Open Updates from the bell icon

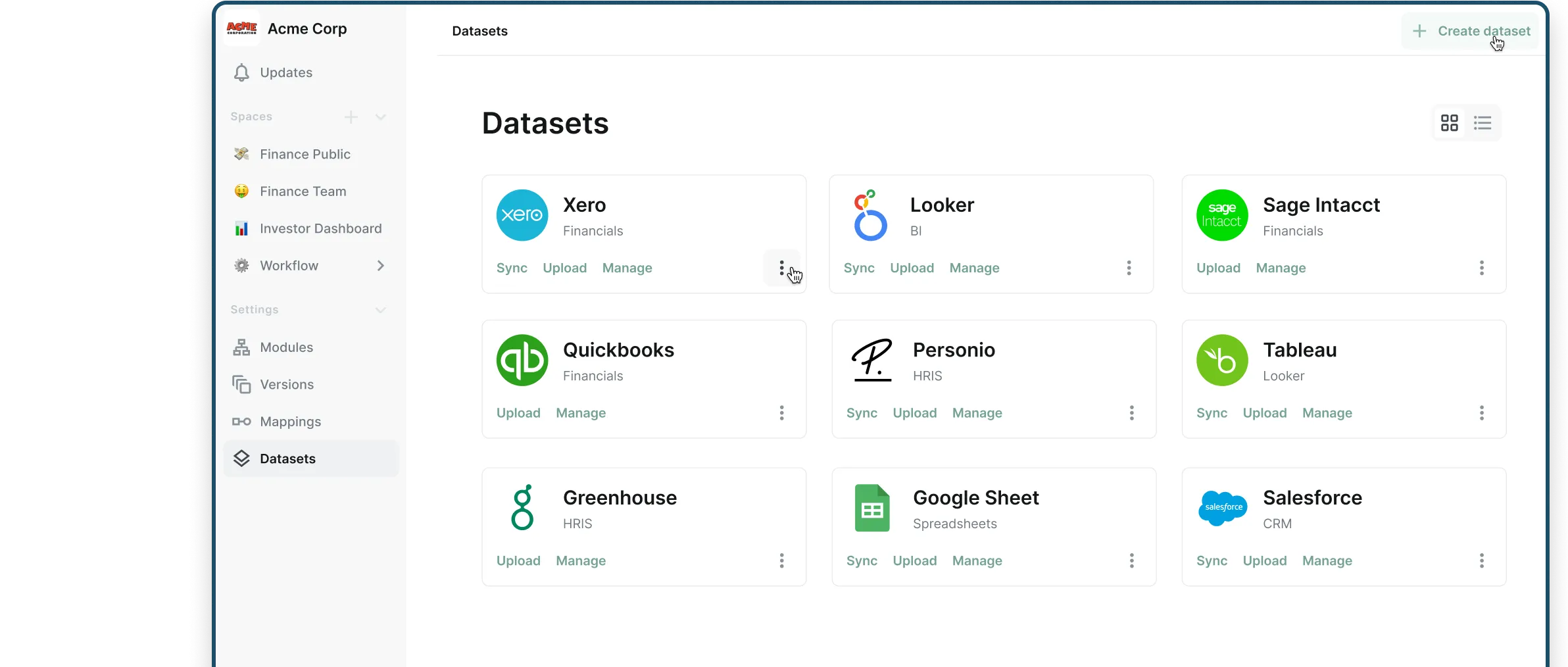click(241, 72)
